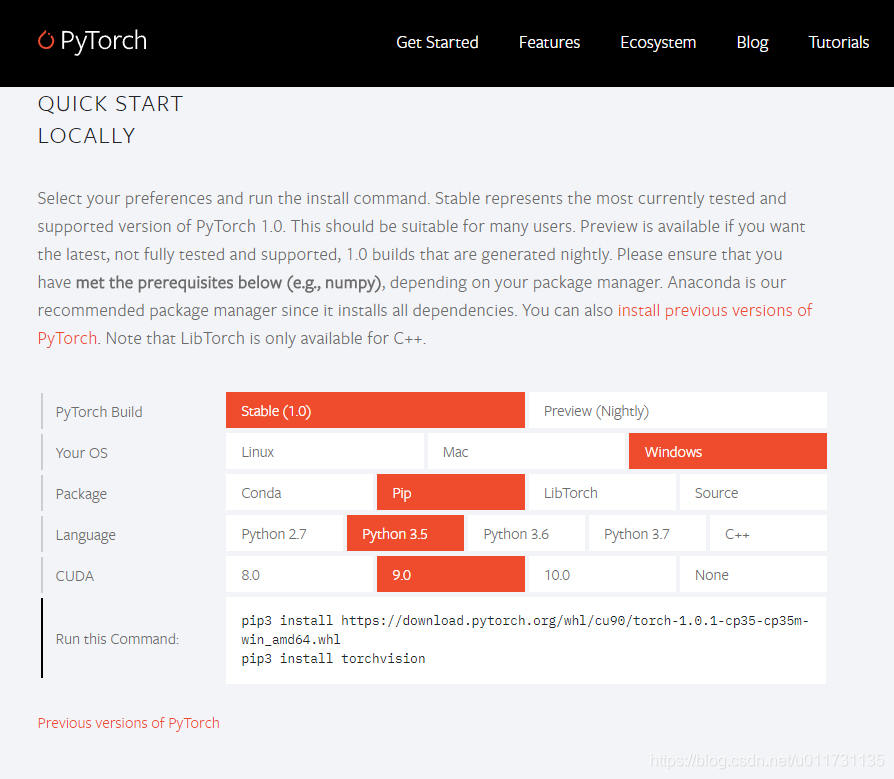Image resolution: width=894 pixels, height=779 pixels.
Task: Select the LibTorch package option
Action: [x=602, y=492]
